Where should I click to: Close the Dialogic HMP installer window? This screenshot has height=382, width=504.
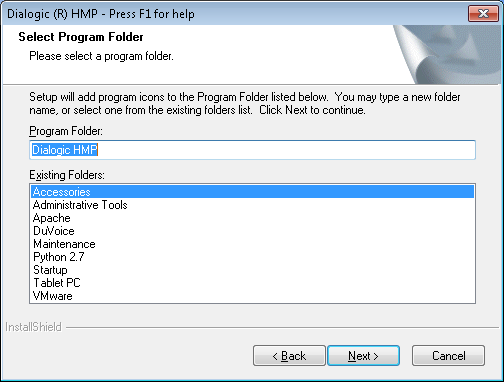[x=483, y=13]
